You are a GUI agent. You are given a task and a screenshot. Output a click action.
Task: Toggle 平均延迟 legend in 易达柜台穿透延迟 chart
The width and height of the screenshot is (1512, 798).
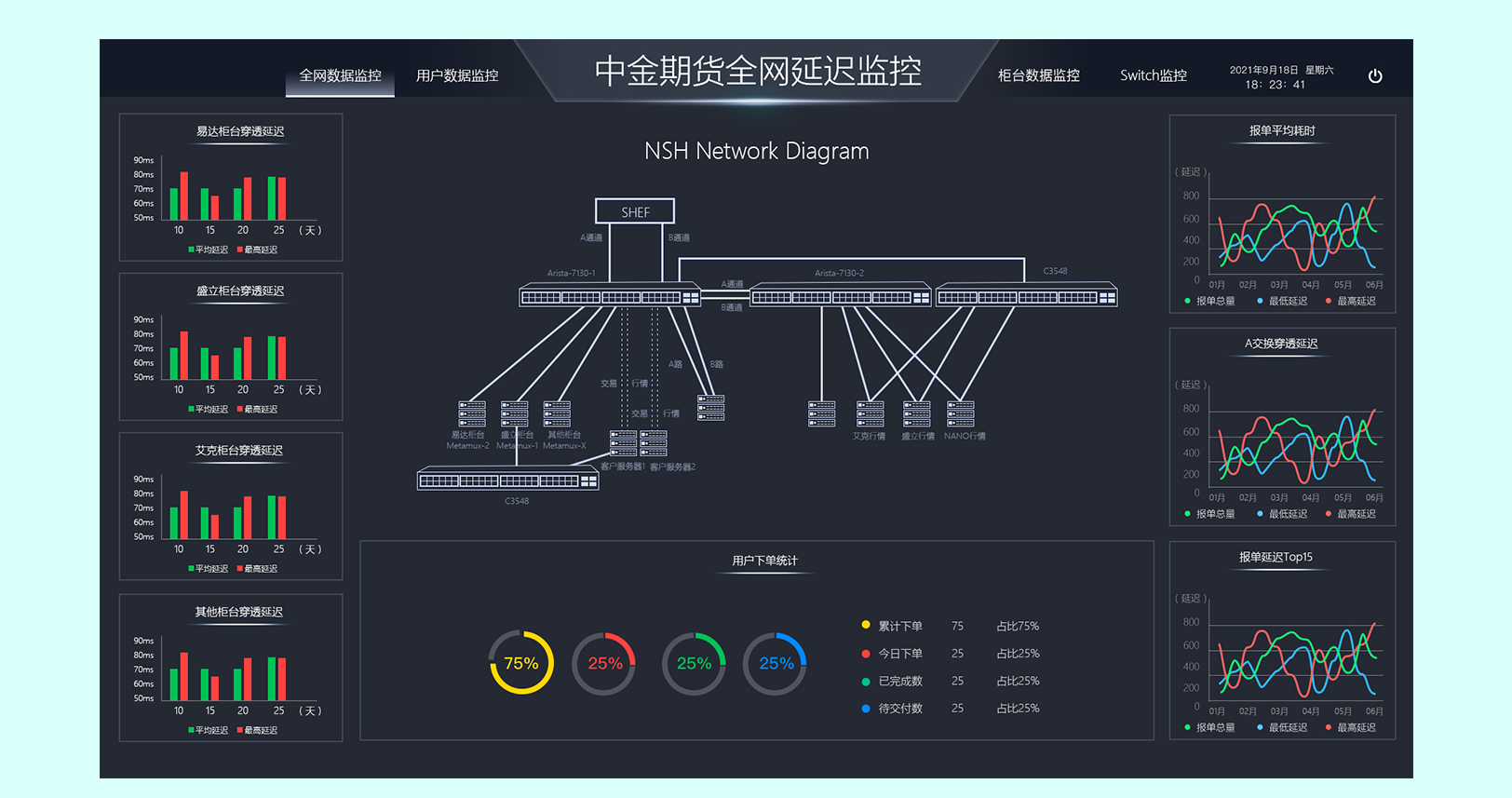pyautogui.click(x=209, y=250)
